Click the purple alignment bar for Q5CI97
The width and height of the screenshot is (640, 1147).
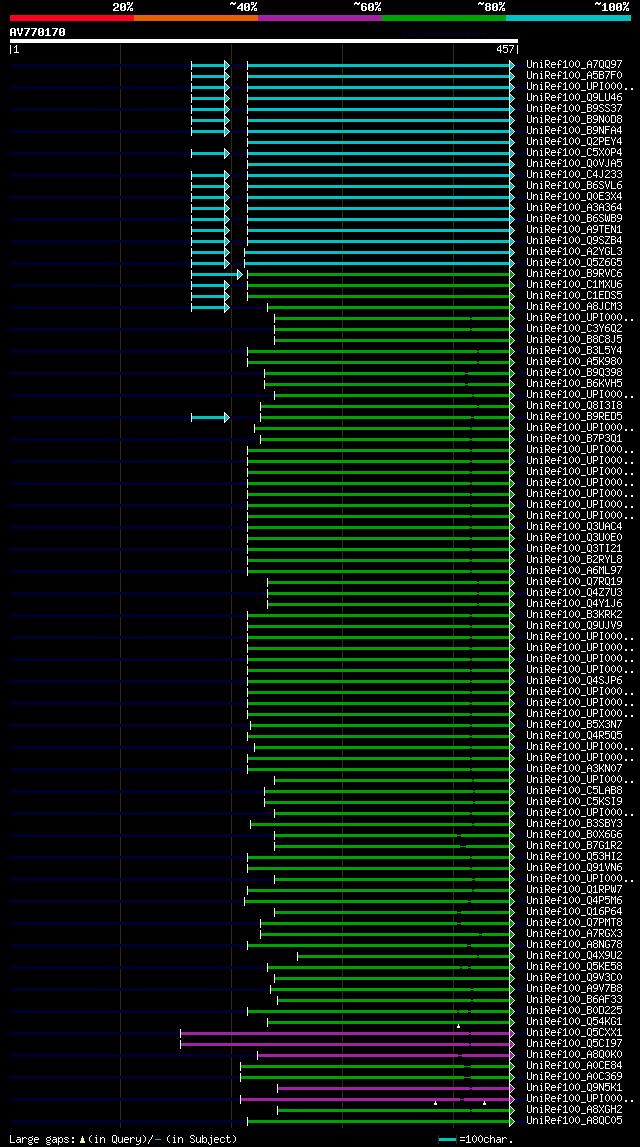click(345, 1045)
